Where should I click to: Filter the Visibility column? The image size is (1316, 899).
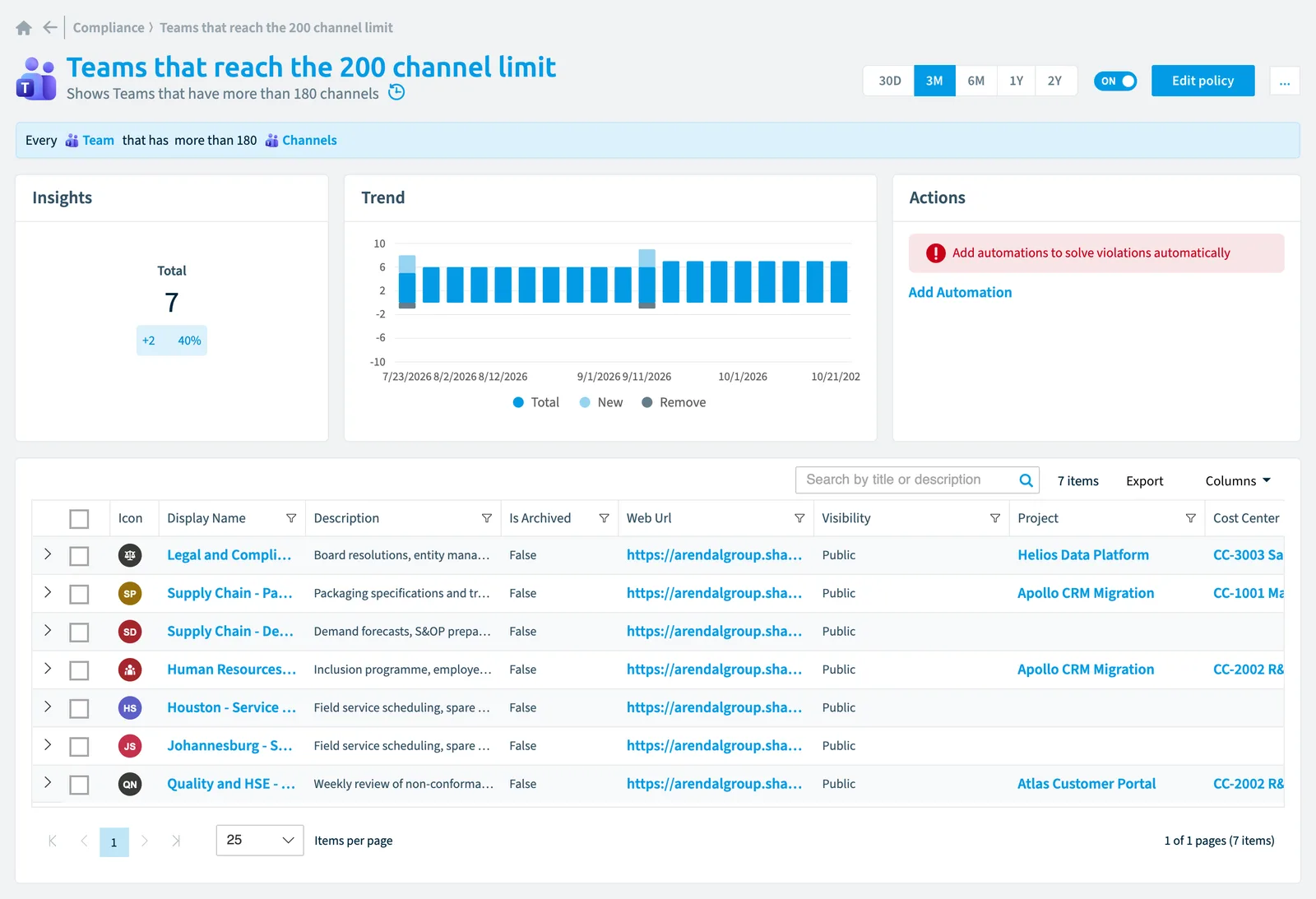995,518
